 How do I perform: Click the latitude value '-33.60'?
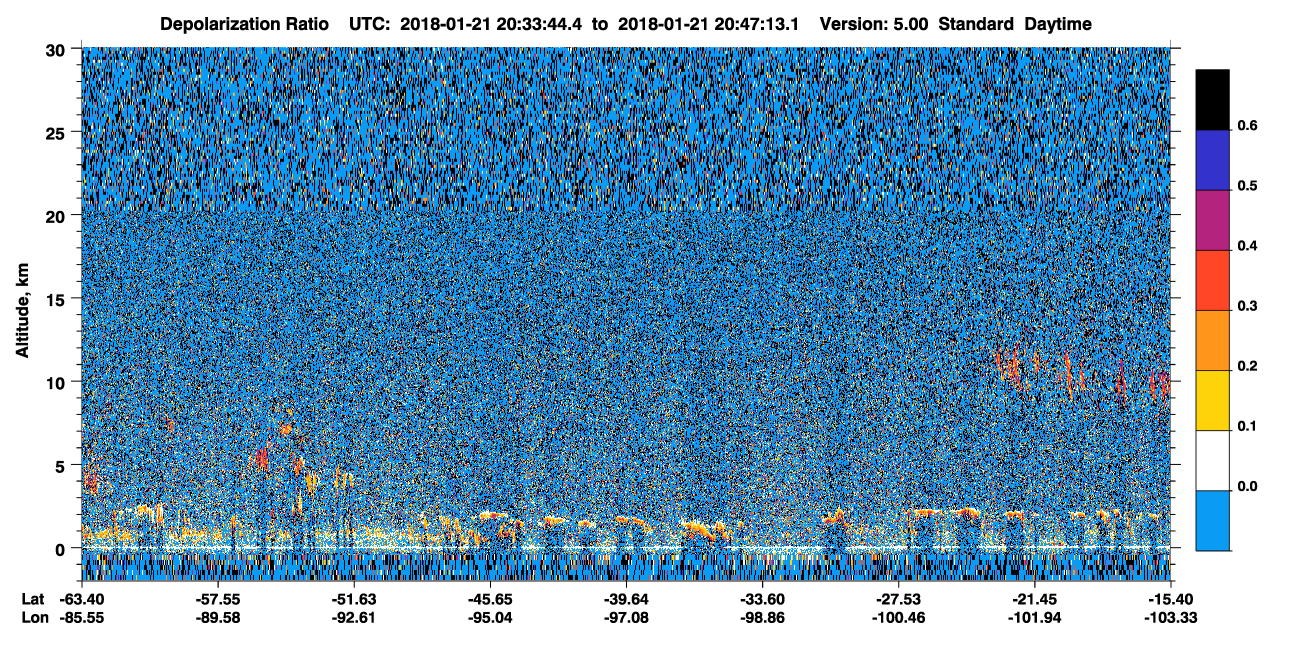(x=762, y=599)
